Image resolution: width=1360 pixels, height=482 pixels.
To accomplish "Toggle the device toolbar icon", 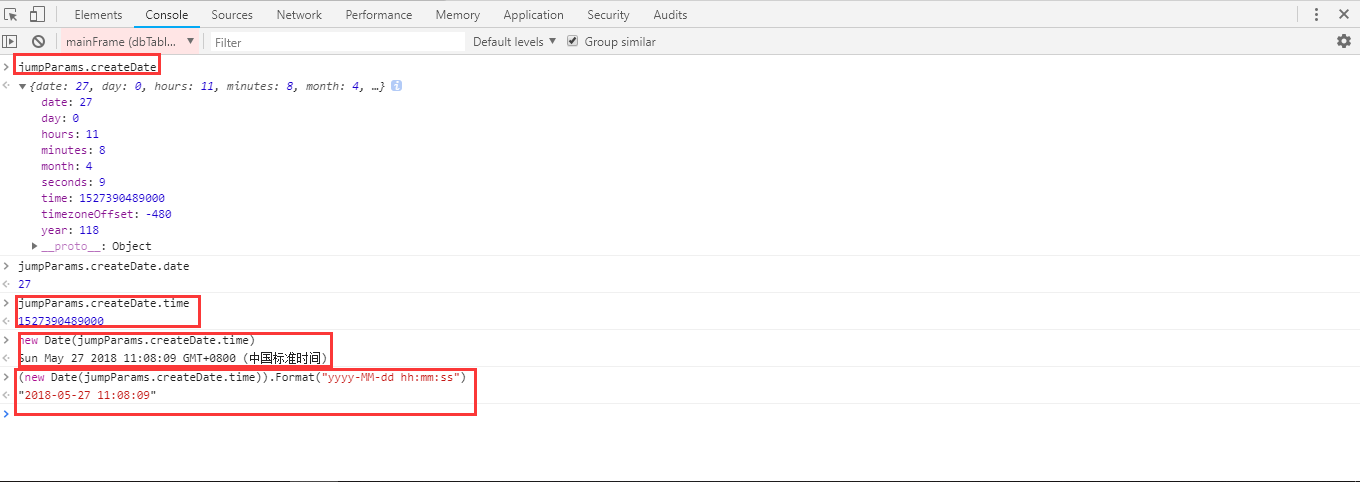I will coord(37,15).
